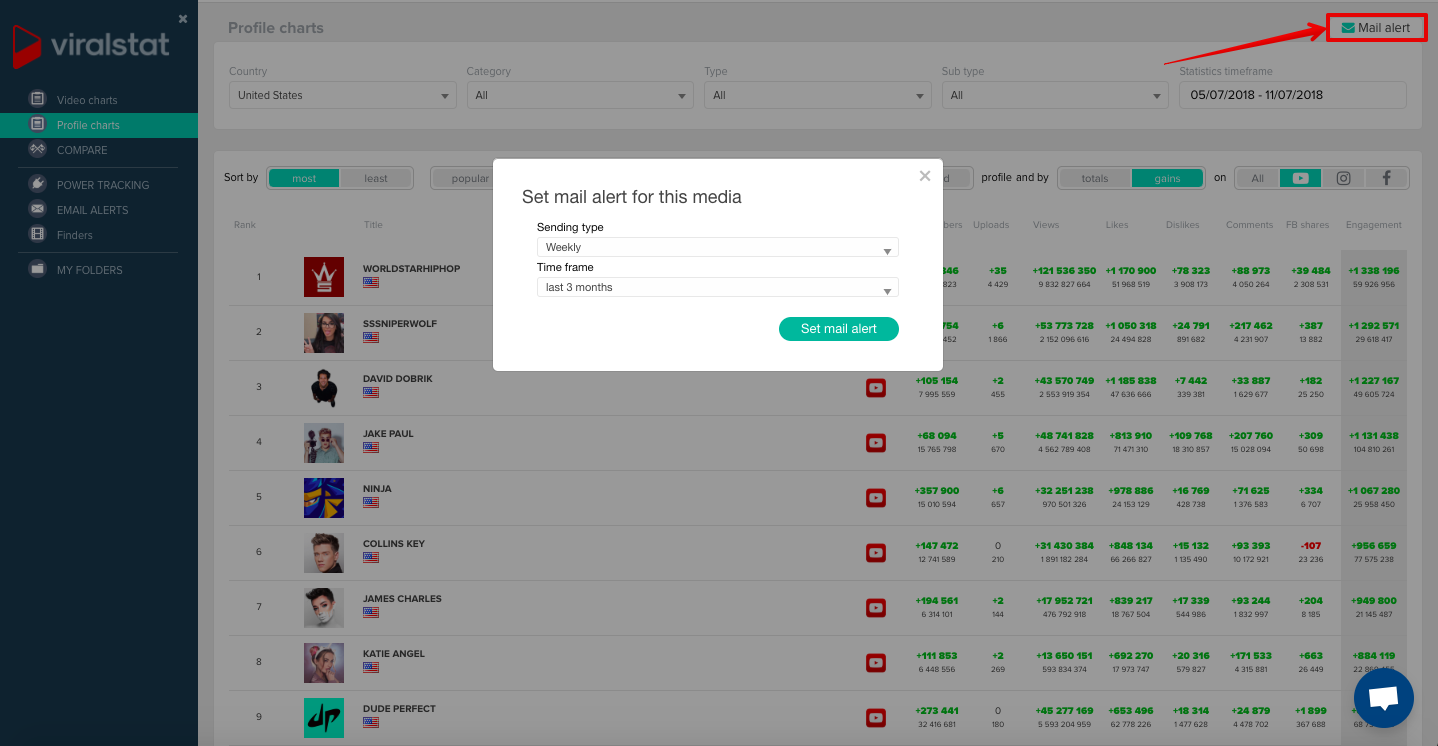Click the JAKE PAUL profile name
1438x746 pixels.
pos(388,434)
